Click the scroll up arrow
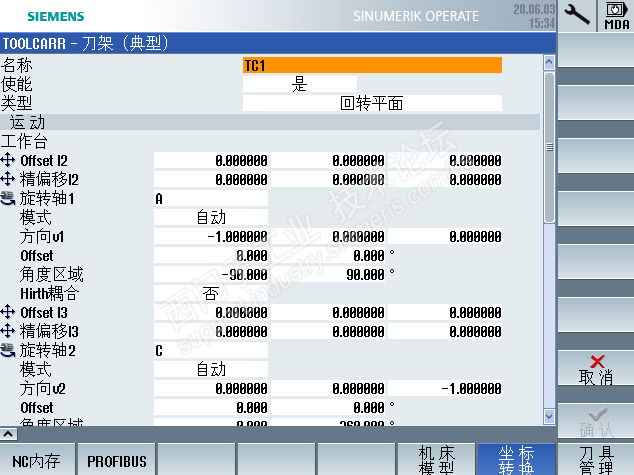634x475 pixels. [x=549, y=62]
